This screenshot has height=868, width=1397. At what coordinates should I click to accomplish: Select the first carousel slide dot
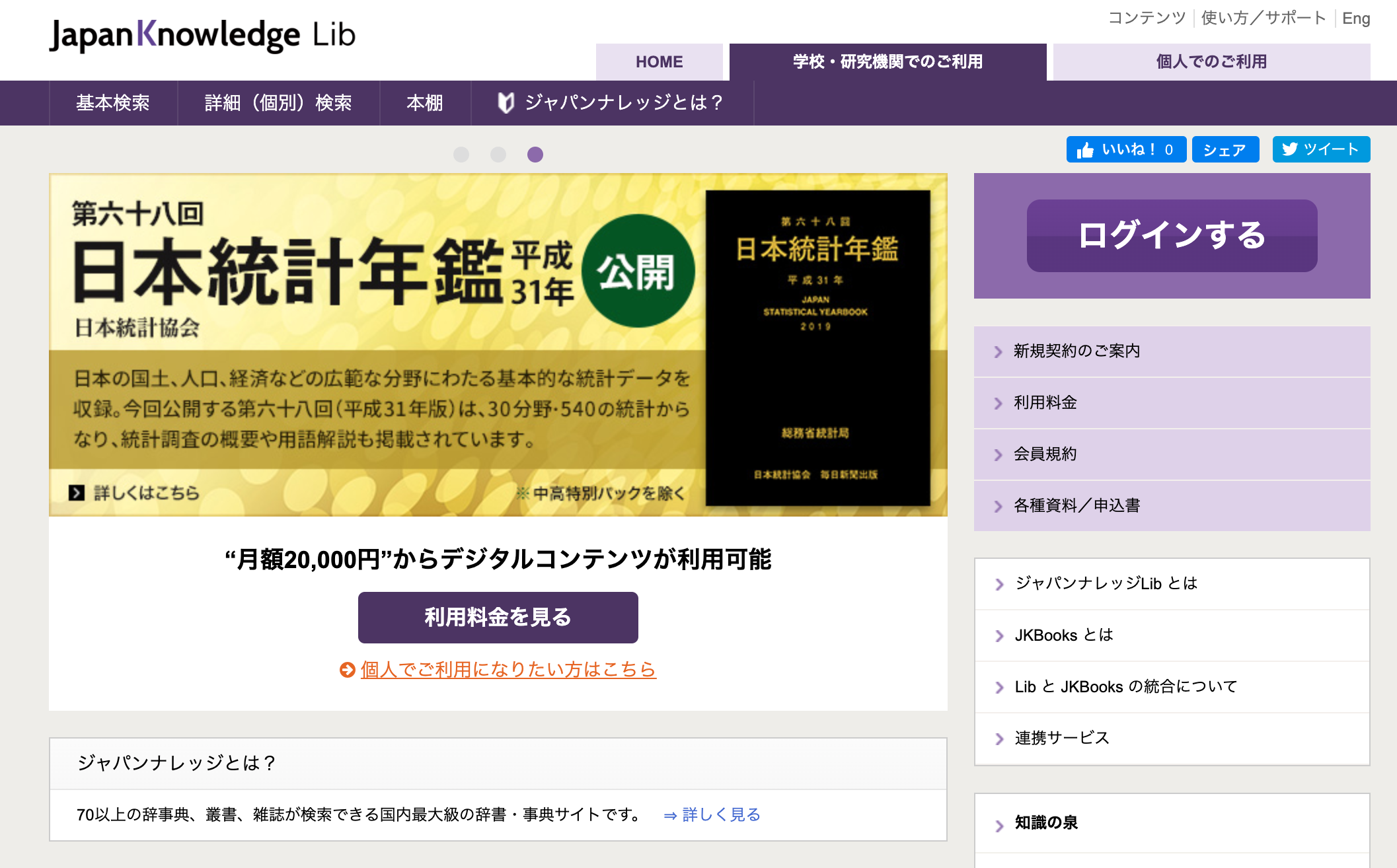point(461,155)
